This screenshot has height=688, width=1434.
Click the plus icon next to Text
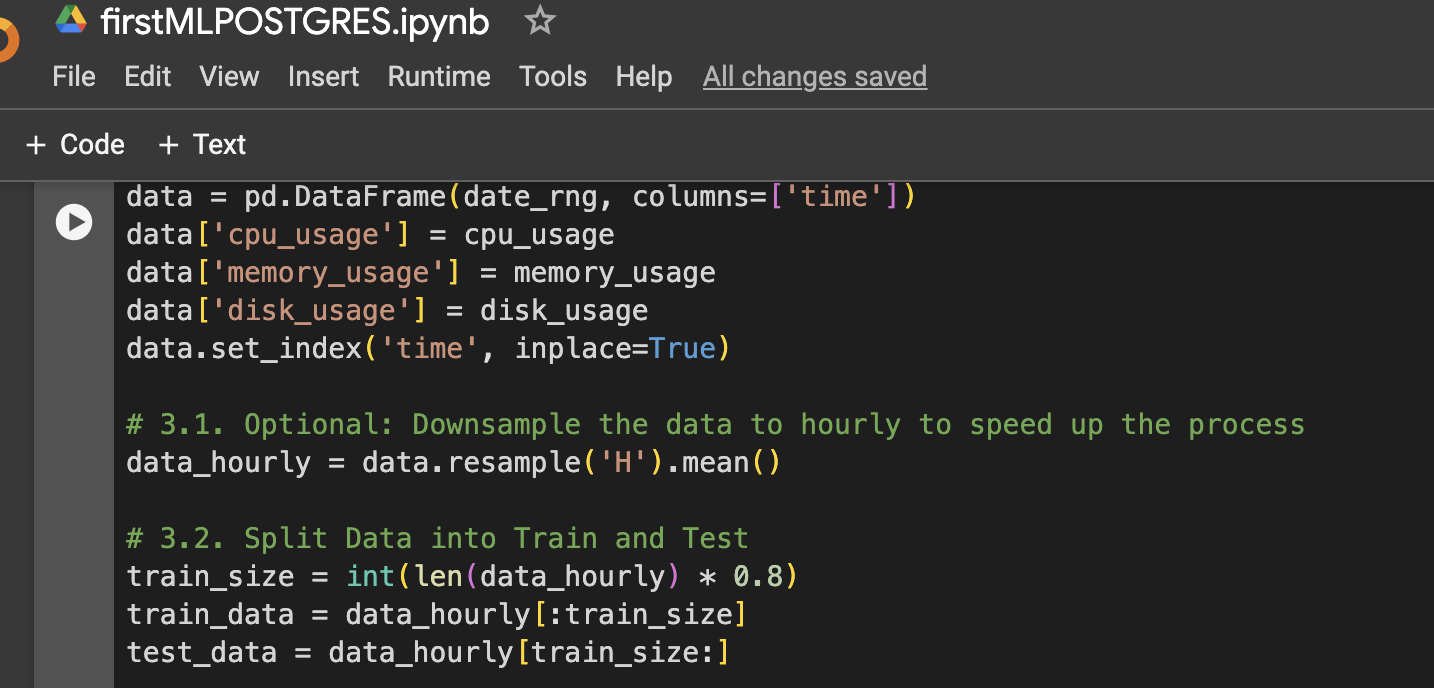167,144
